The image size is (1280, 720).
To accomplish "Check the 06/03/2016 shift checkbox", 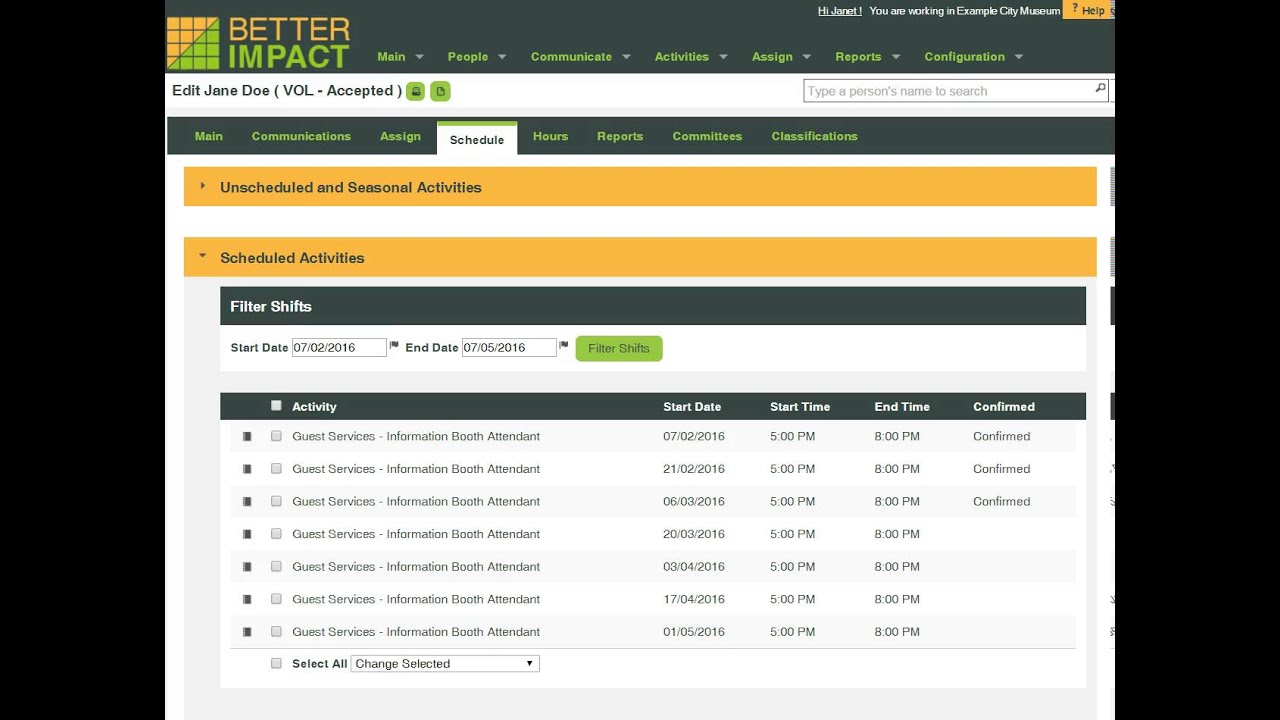I will 276,501.
